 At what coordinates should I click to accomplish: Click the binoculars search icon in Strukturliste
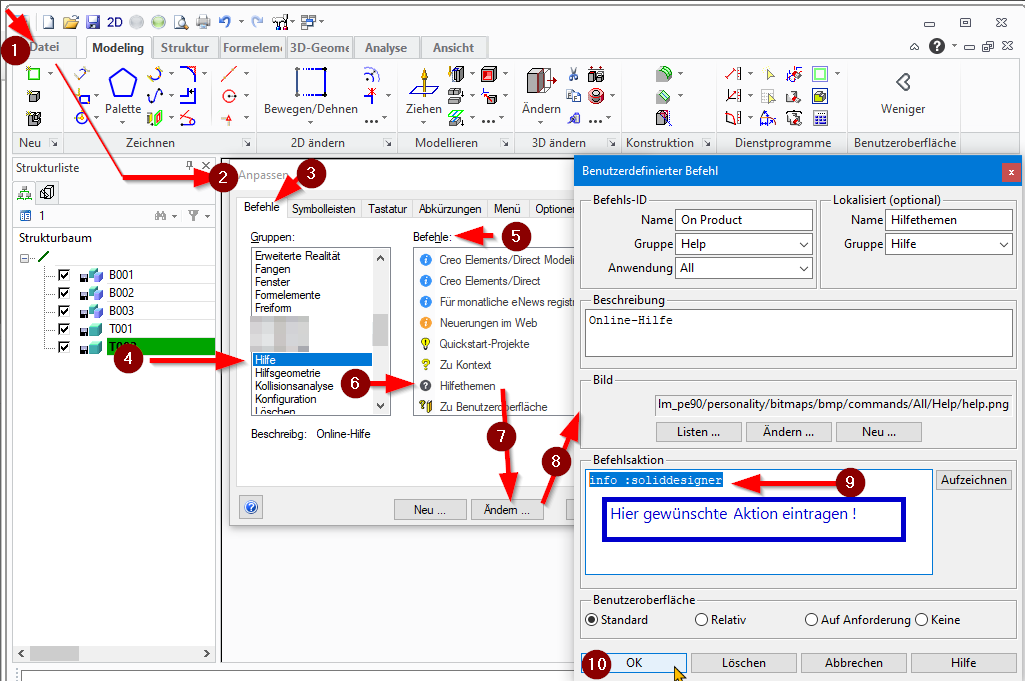click(x=160, y=216)
